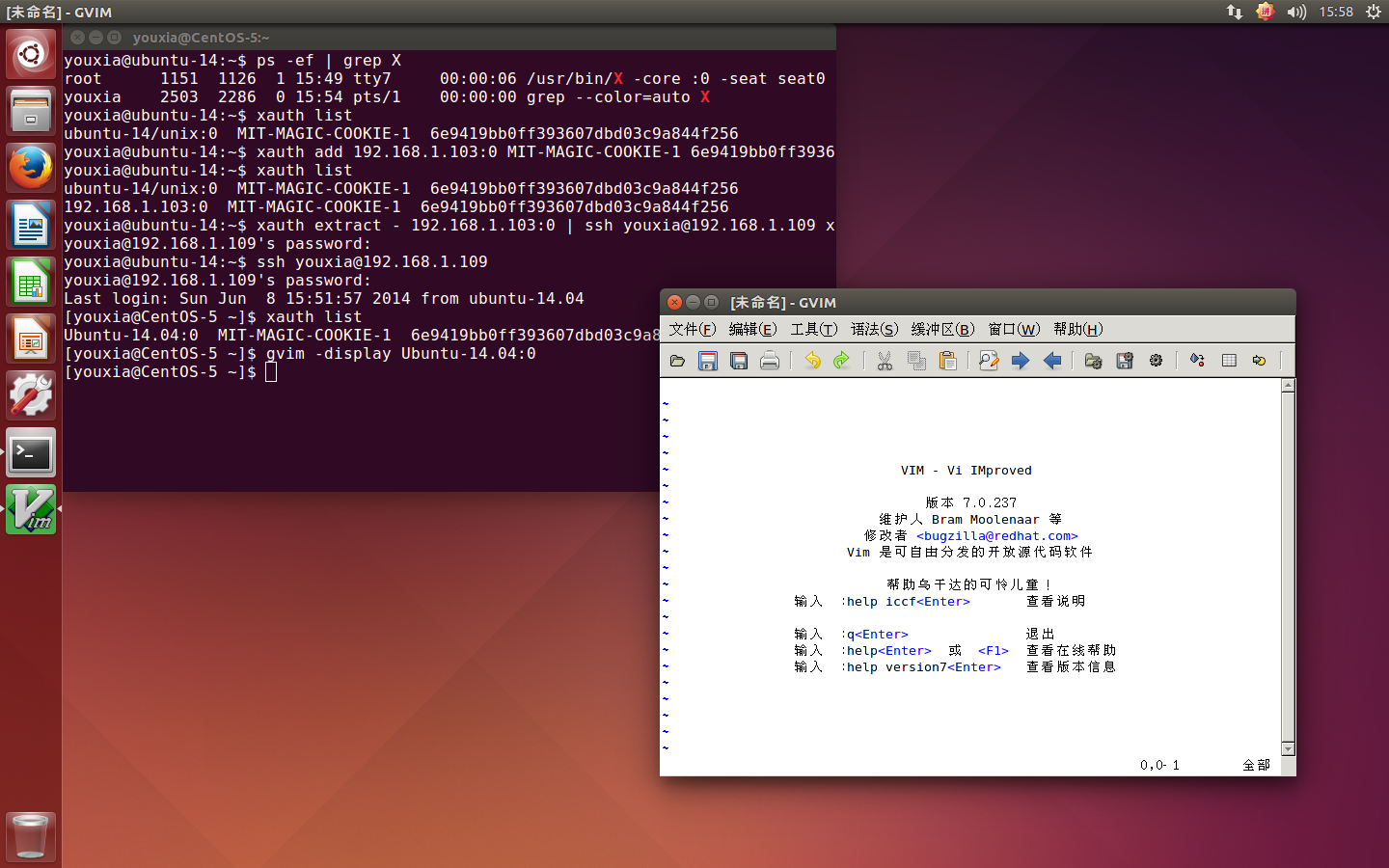Find next match with right blue arrow

[x=1021, y=361]
